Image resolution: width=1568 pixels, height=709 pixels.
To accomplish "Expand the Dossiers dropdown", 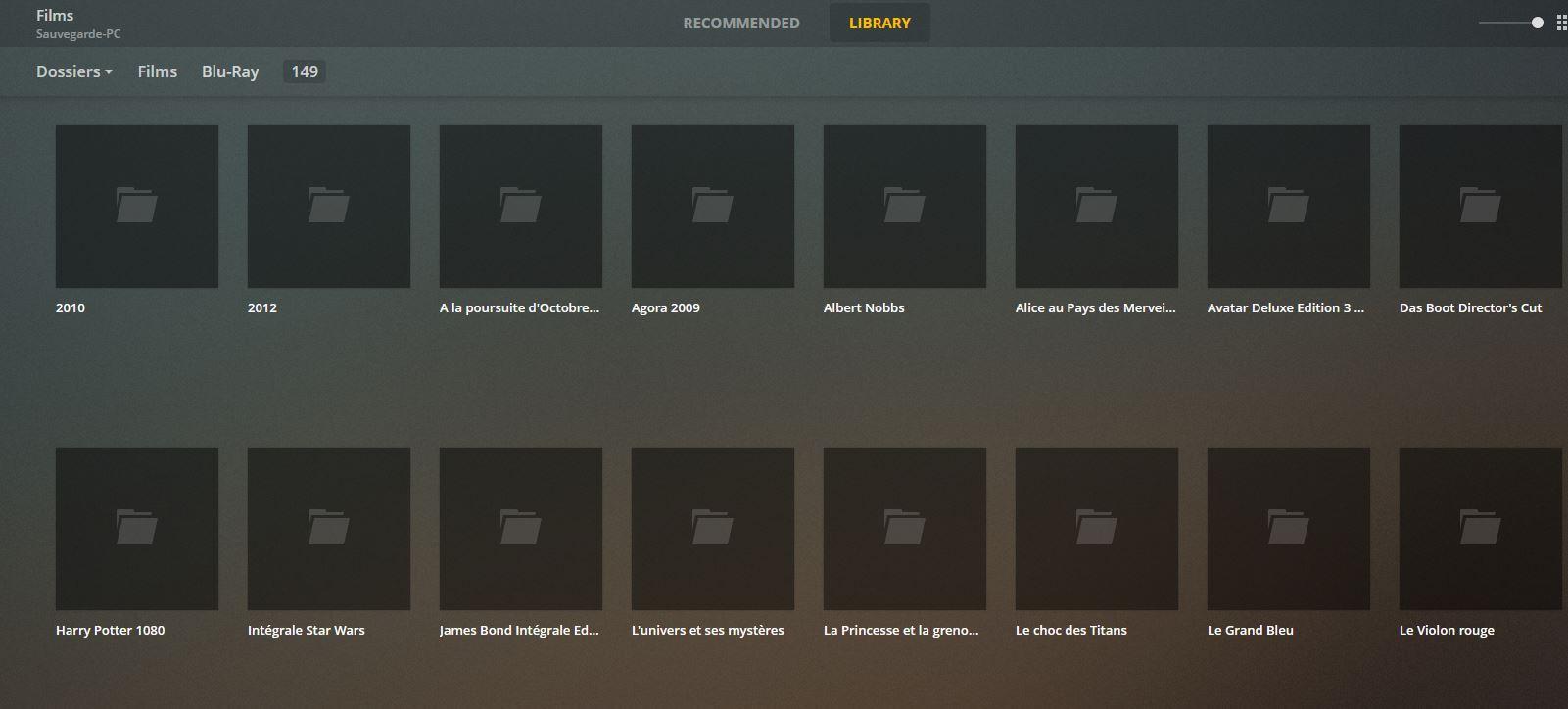I will click(73, 71).
